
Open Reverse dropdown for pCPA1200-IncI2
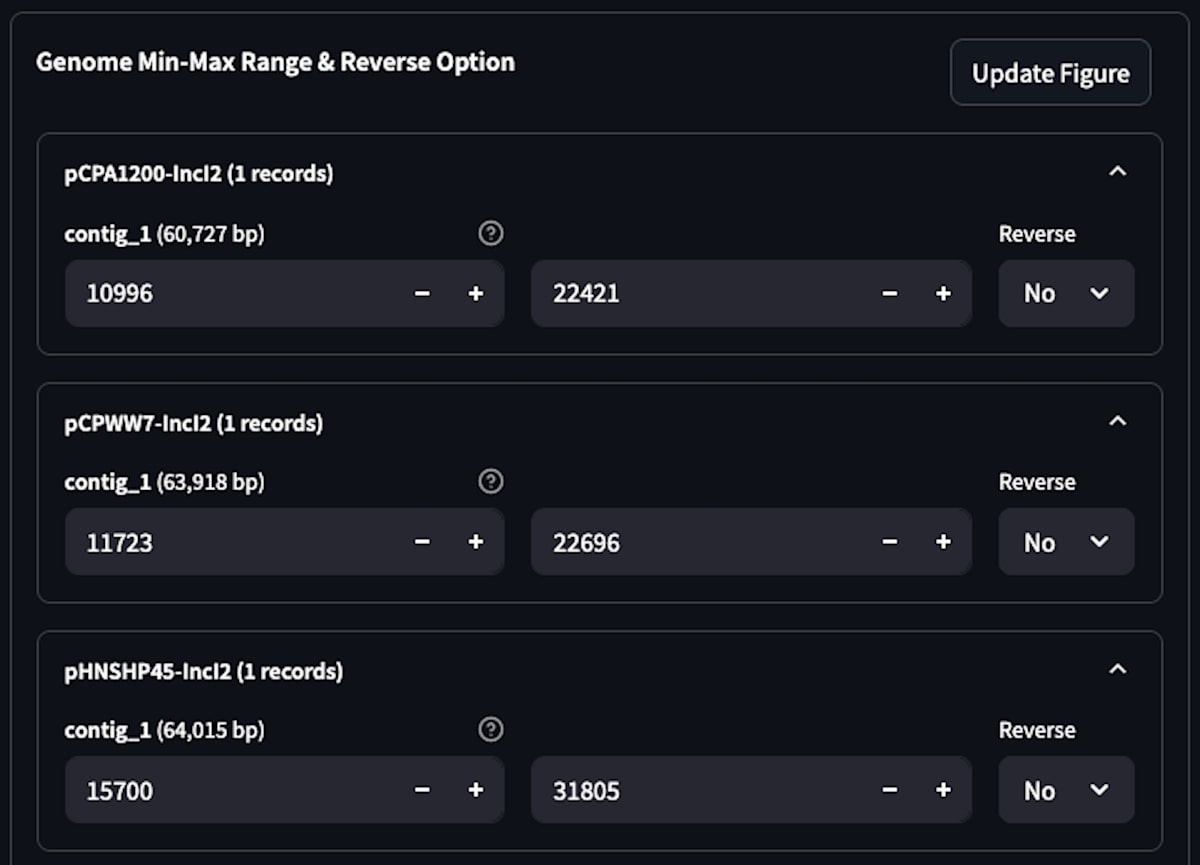click(1066, 293)
